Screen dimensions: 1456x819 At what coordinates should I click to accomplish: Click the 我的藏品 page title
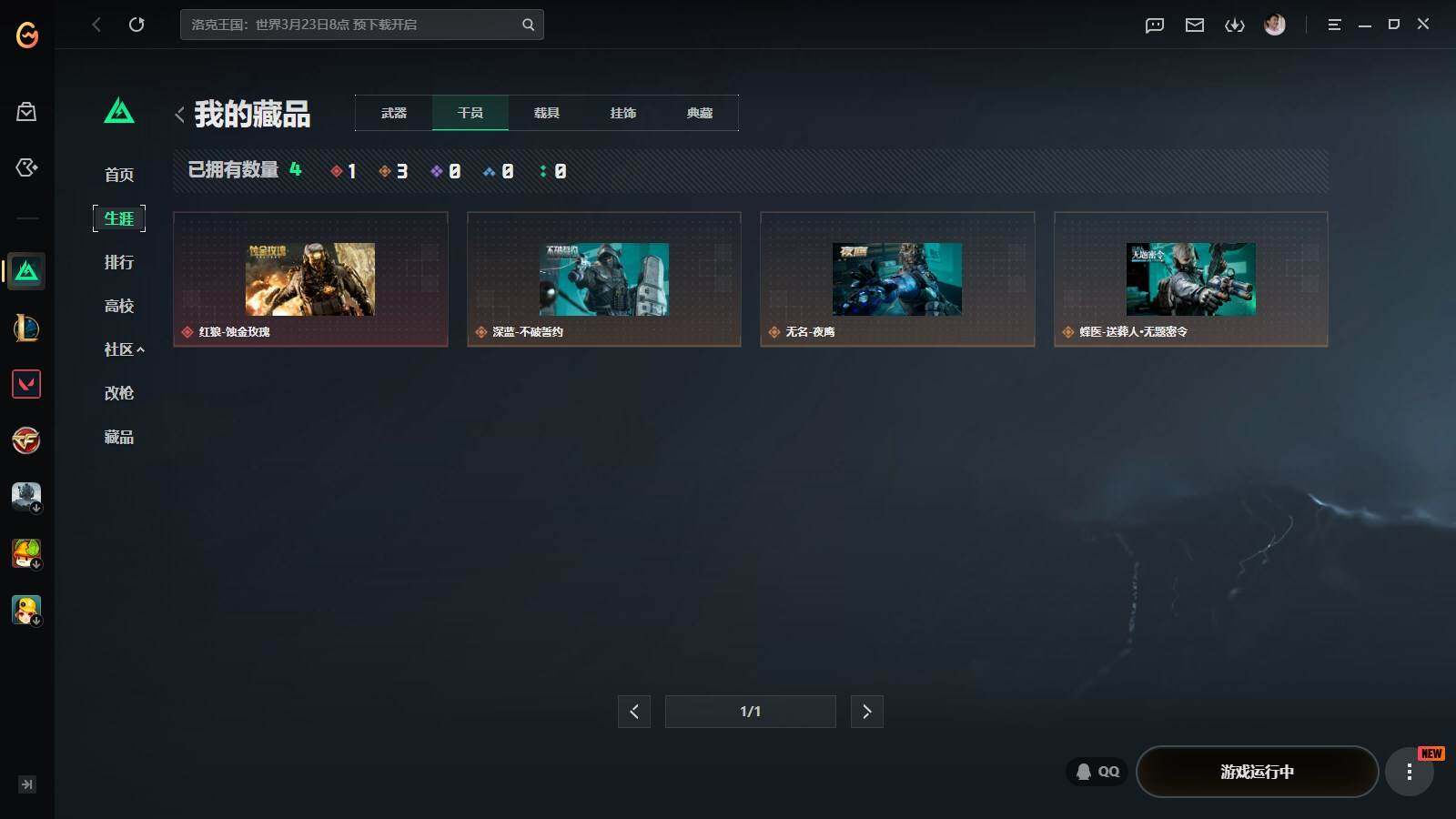[x=252, y=114]
